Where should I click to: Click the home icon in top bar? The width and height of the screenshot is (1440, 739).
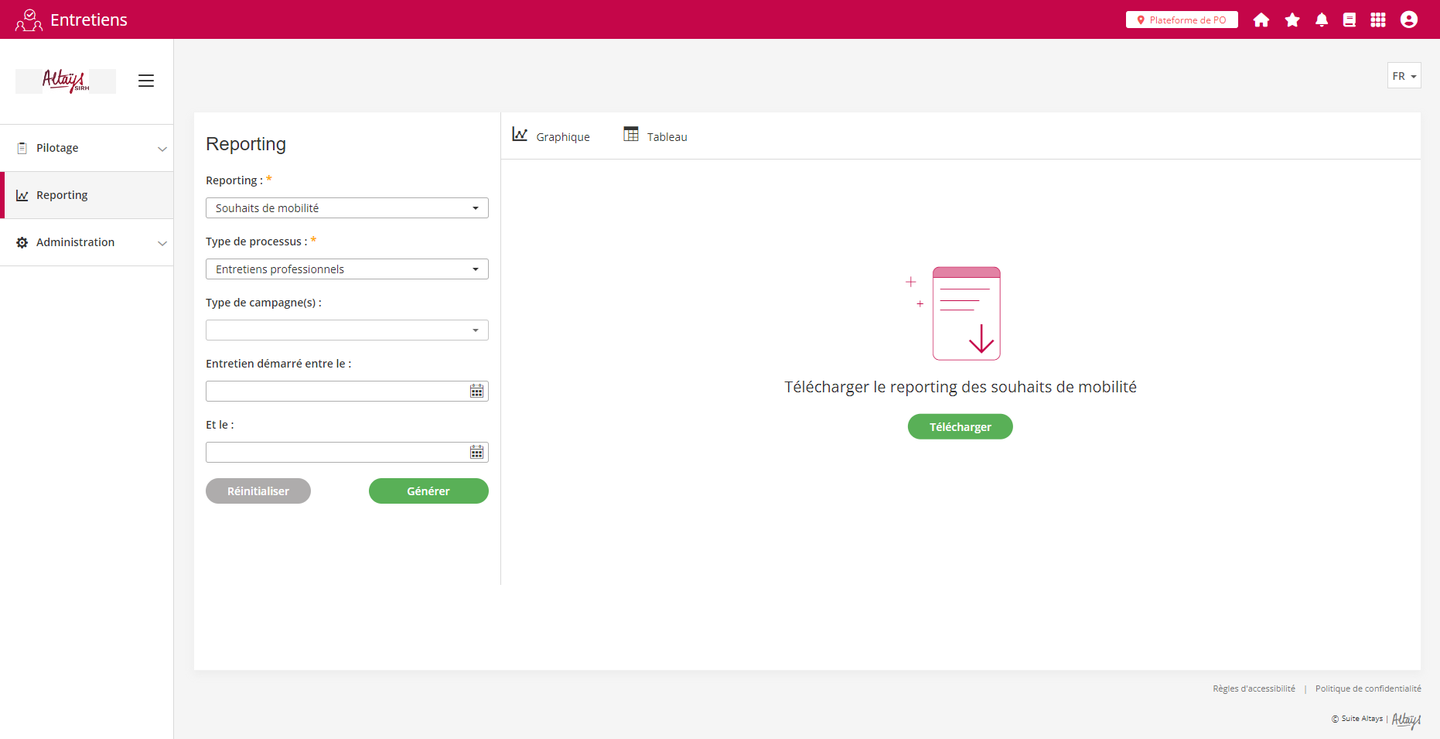pyautogui.click(x=1261, y=20)
